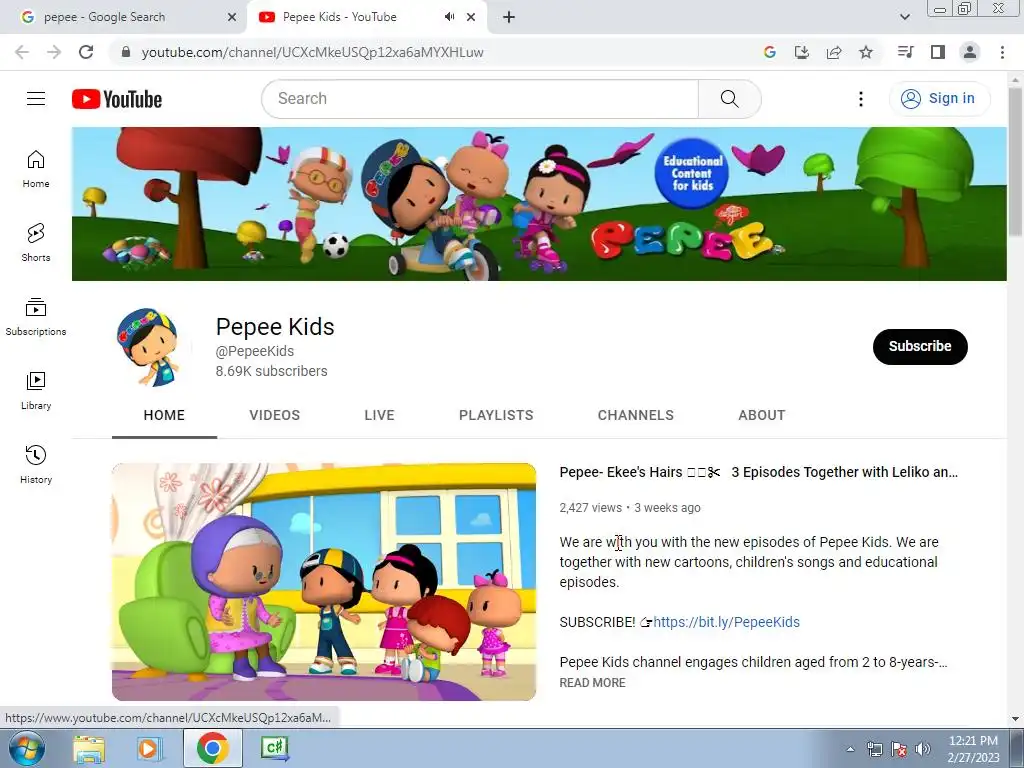Viewport: 1024px width, 768px height.
Task: Open Subscriptions in the sidebar
Action: [x=36, y=317]
